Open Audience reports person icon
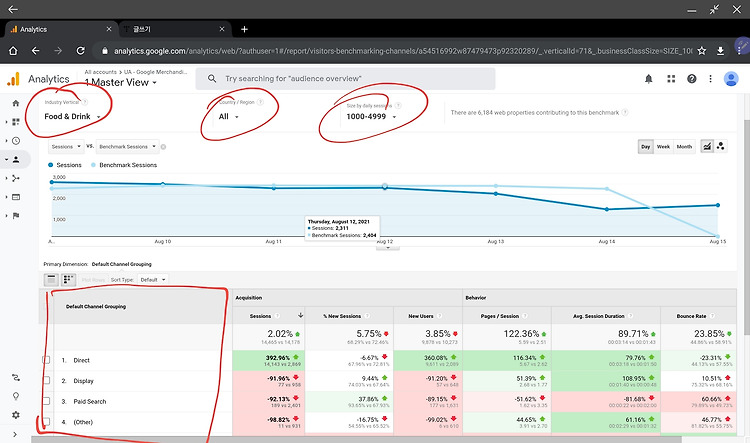This screenshot has width=750, height=443. [16, 159]
